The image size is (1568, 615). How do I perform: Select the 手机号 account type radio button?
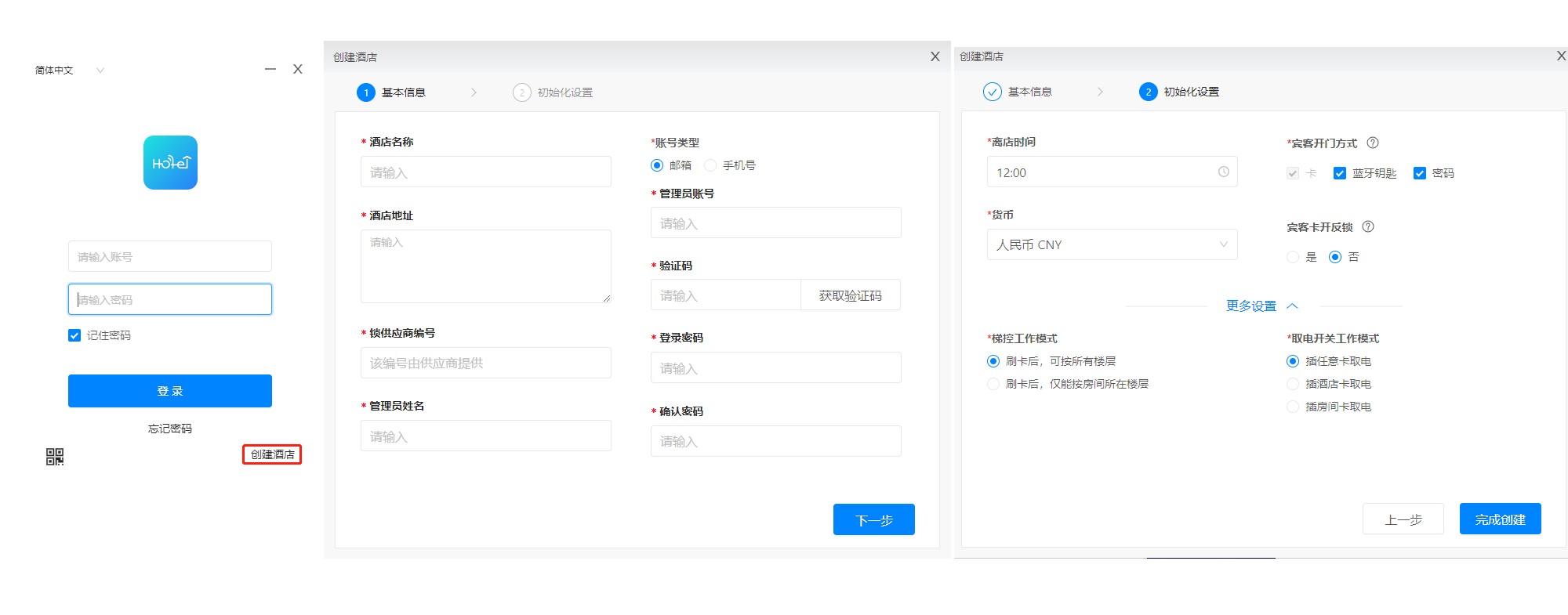pos(710,165)
